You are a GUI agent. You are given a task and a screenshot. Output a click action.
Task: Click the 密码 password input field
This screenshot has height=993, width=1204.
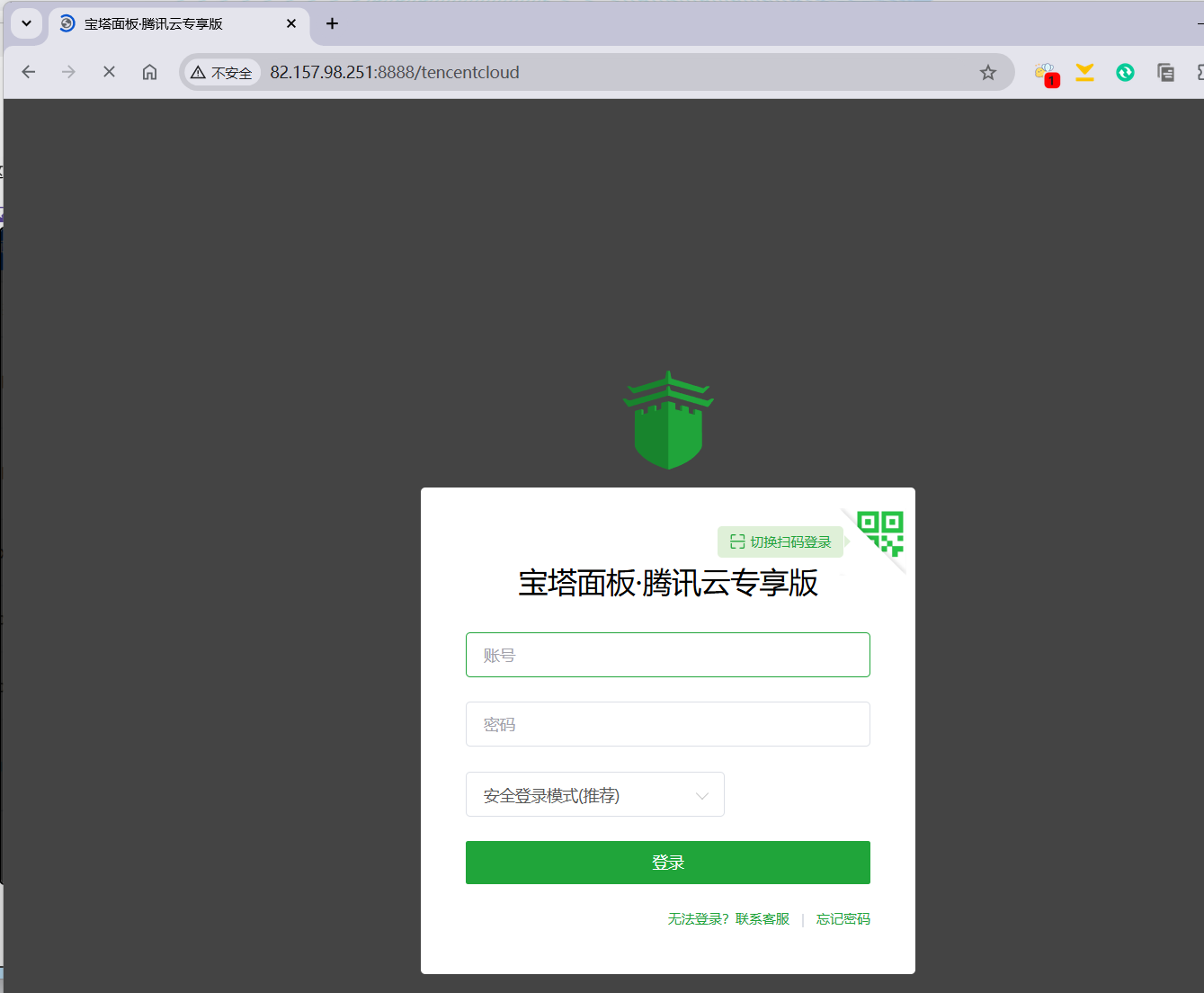(667, 724)
